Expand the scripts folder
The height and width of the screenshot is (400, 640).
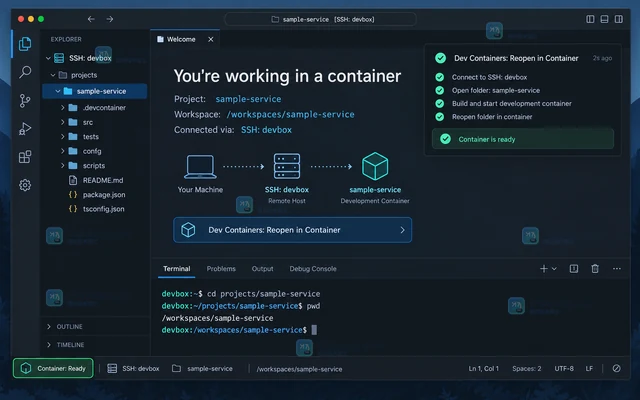pos(62,166)
